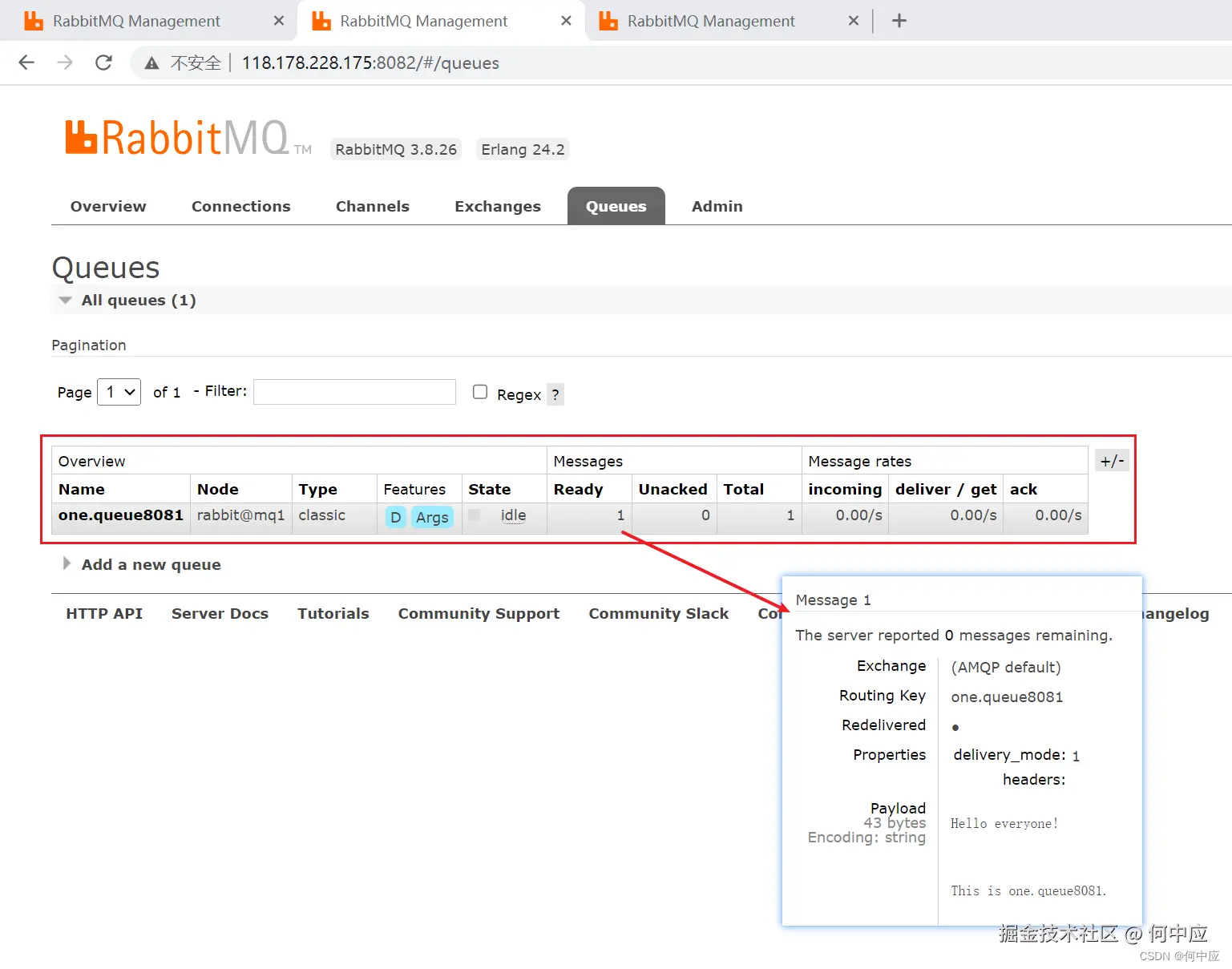The height and width of the screenshot is (969, 1232).
Task: Open the Channels tab
Action: click(x=373, y=206)
